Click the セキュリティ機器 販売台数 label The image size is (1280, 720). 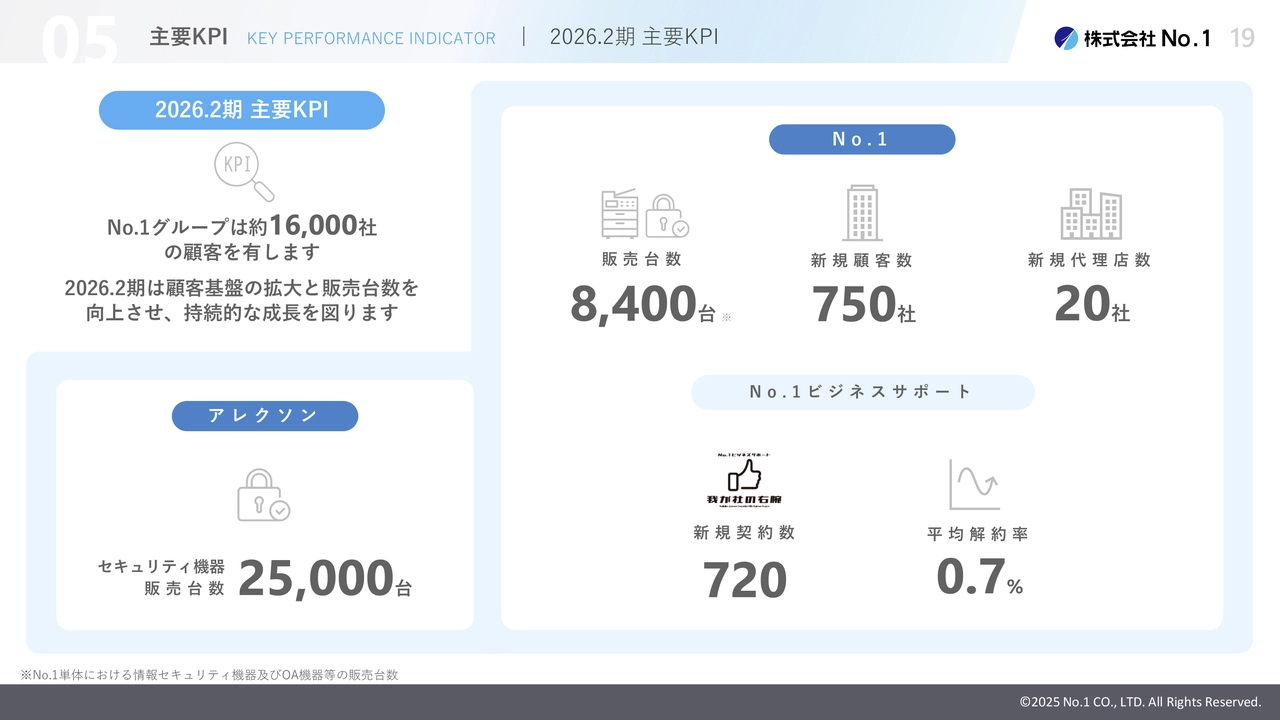pyautogui.click(x=162, y=577)
